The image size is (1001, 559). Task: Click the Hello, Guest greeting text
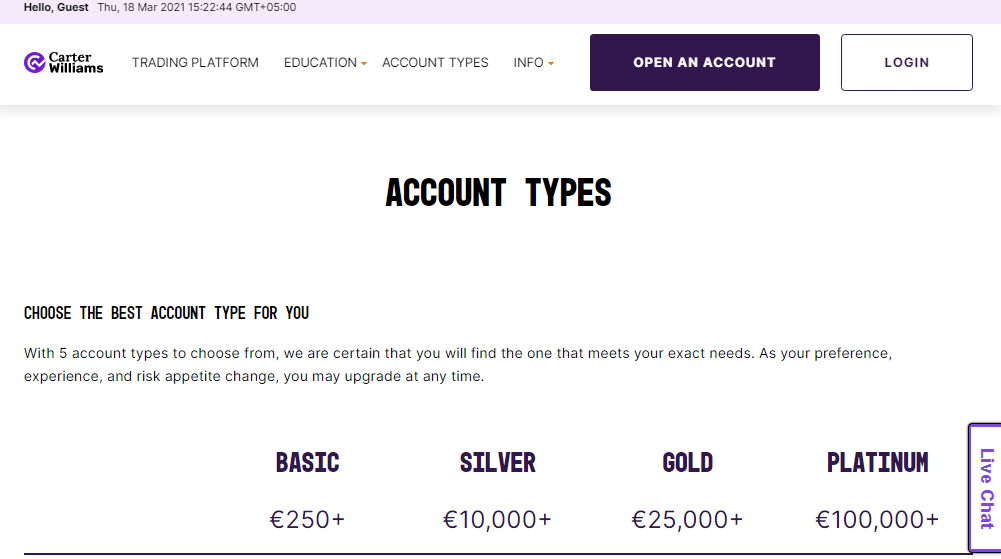[56, 7]
